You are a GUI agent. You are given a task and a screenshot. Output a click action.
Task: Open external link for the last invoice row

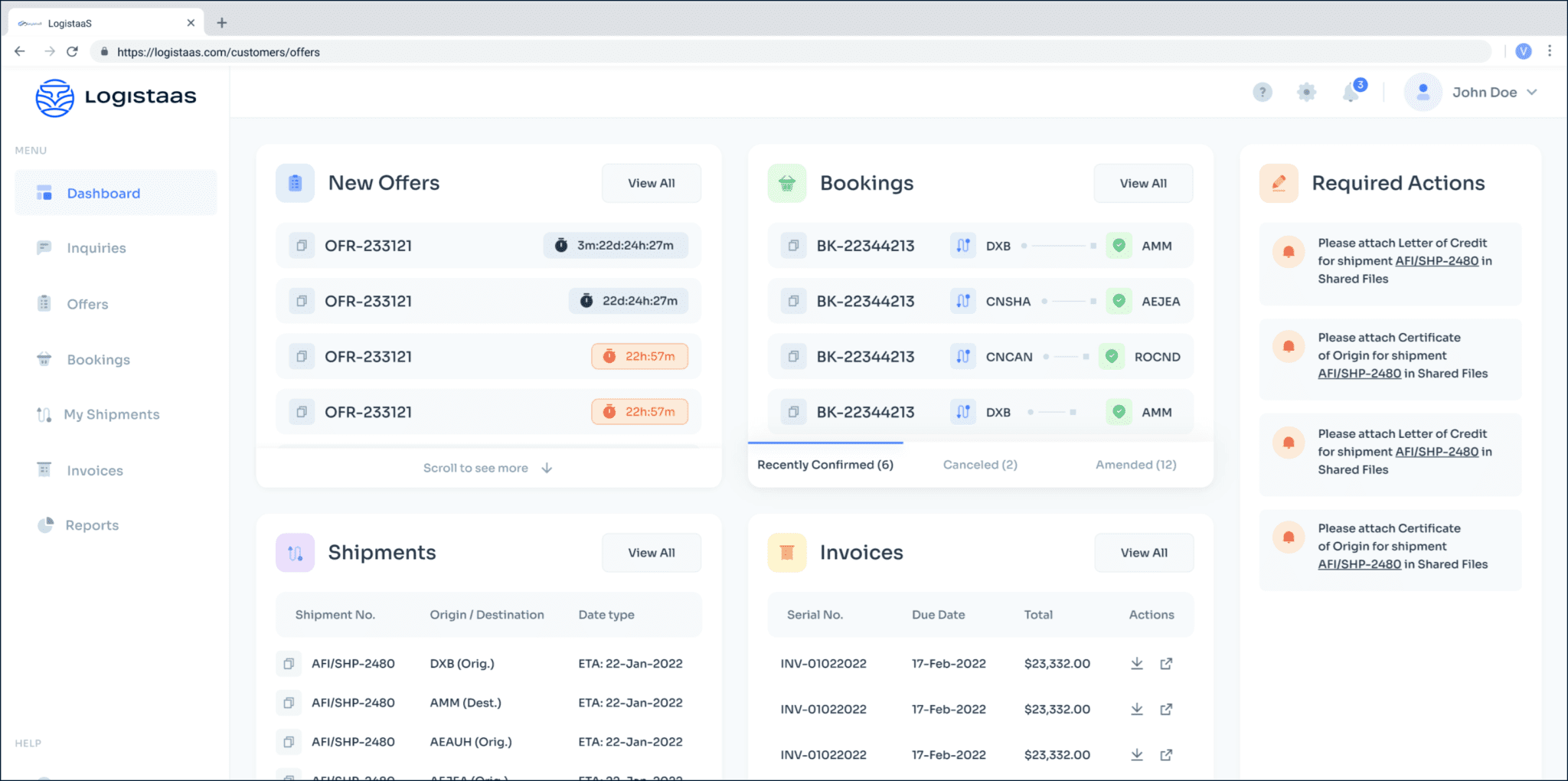(x=1165, y=754)
